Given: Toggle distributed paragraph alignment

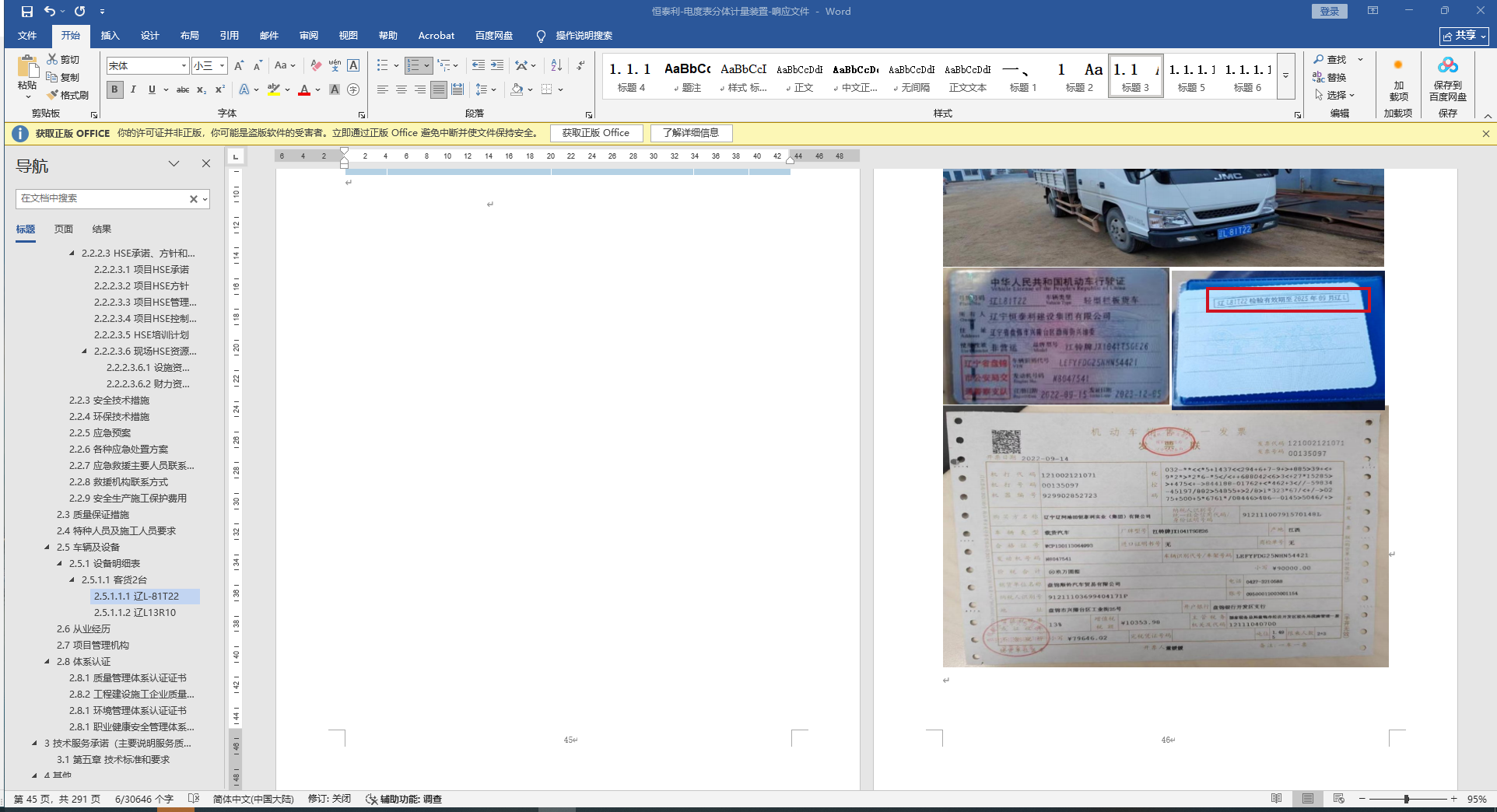Looking at the screenshot, I should [458, 90].
